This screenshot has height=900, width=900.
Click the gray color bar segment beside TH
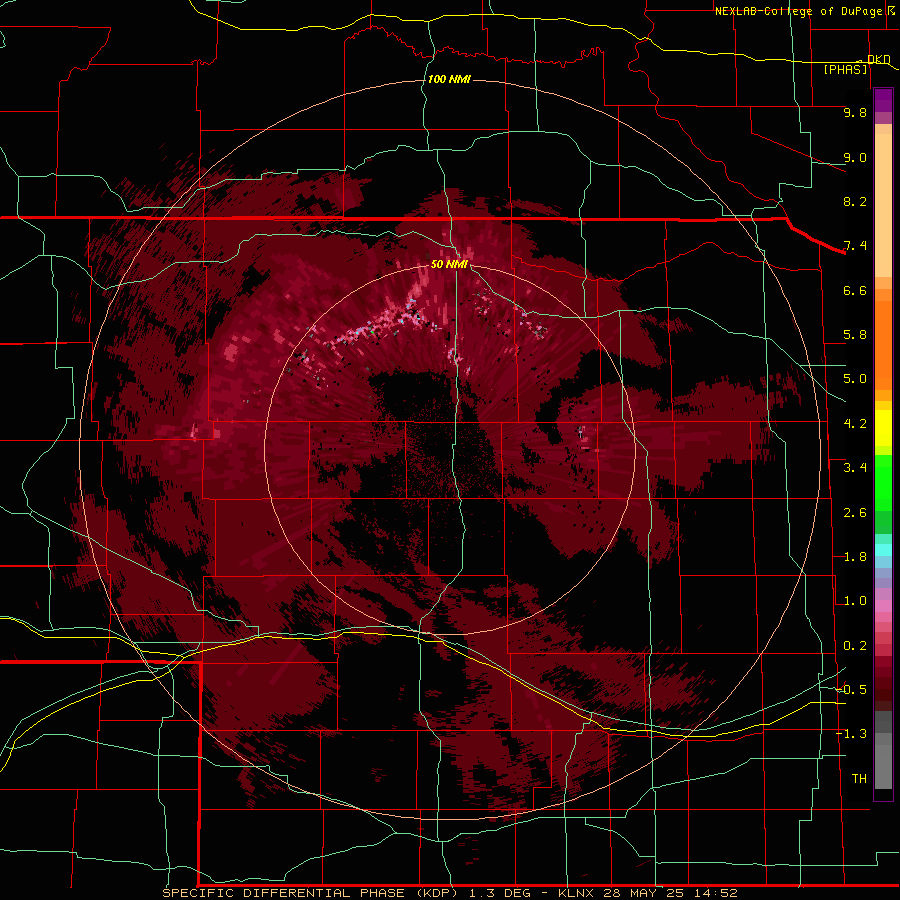[883, 769]
